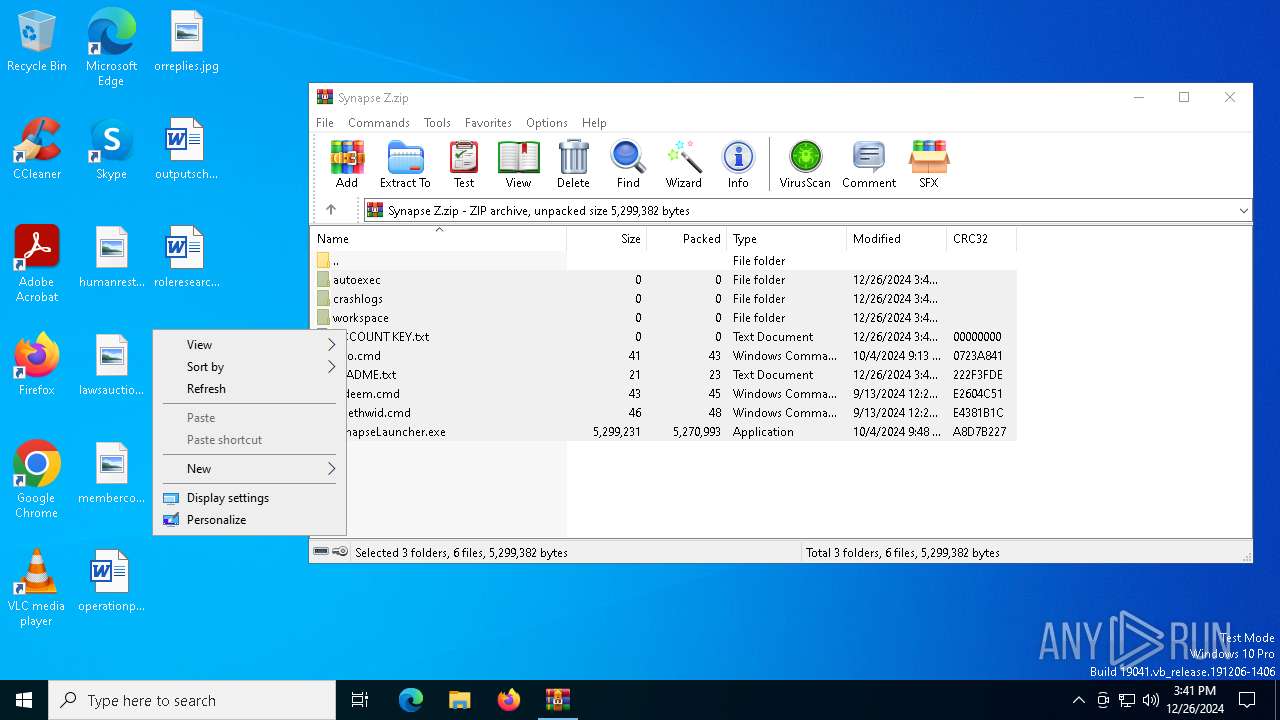
Task: Open the notification center icon
Action: tap(1247, 700)
